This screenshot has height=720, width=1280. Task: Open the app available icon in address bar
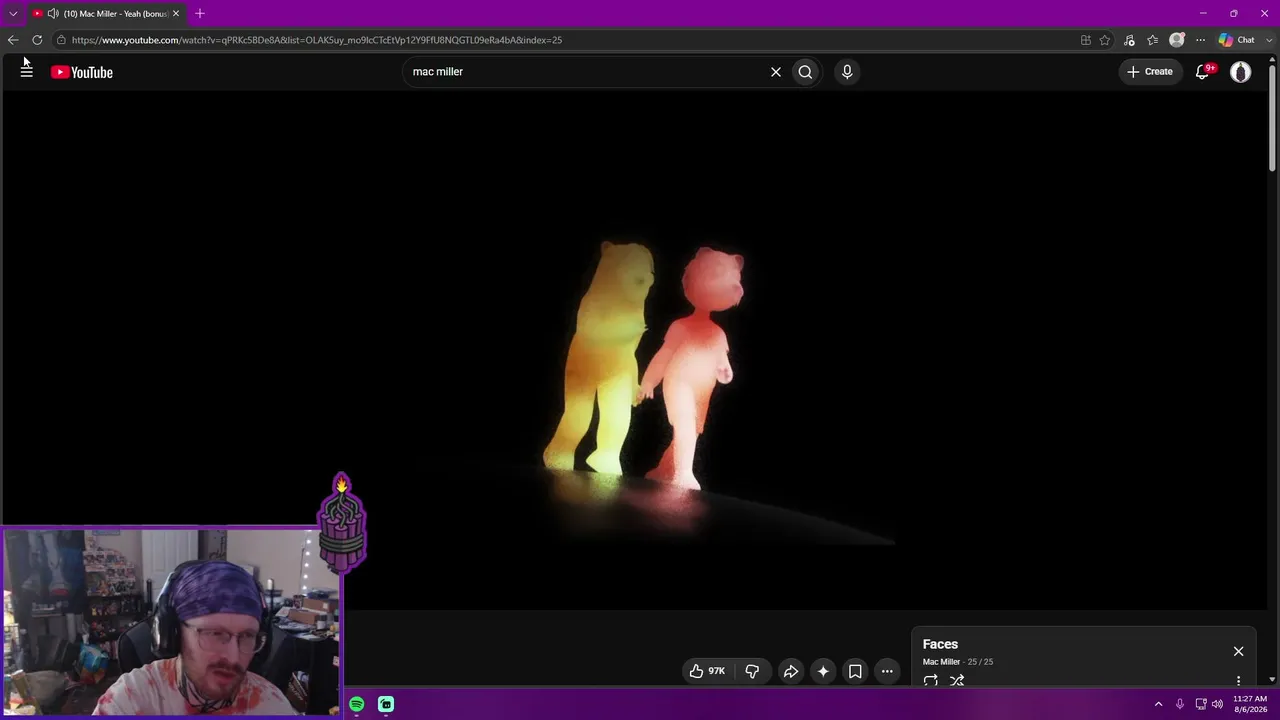pos(1085,40)
